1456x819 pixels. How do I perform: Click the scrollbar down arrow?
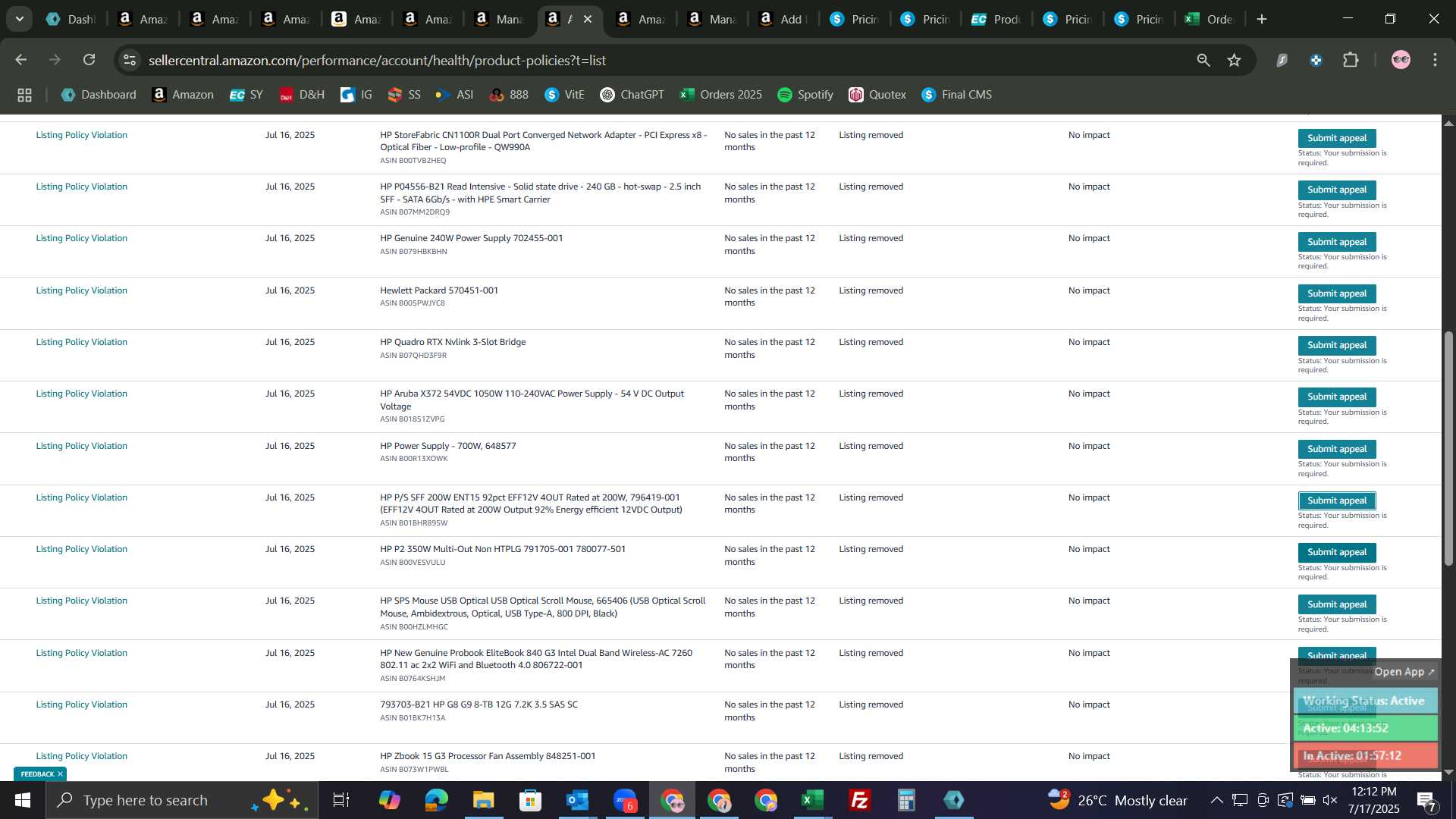(x=1448, y=772)
